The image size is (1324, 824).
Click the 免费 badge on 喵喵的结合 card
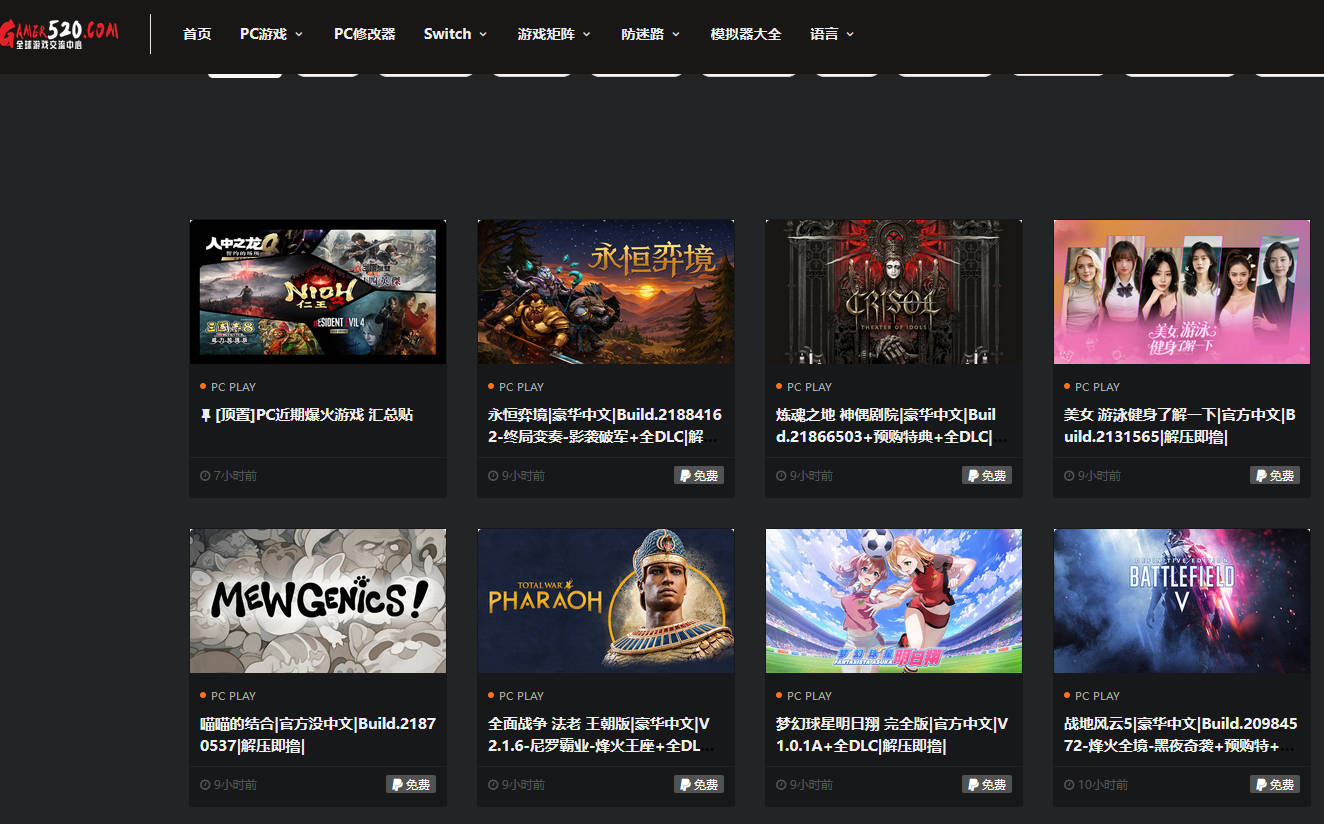[x=411, y=785]
